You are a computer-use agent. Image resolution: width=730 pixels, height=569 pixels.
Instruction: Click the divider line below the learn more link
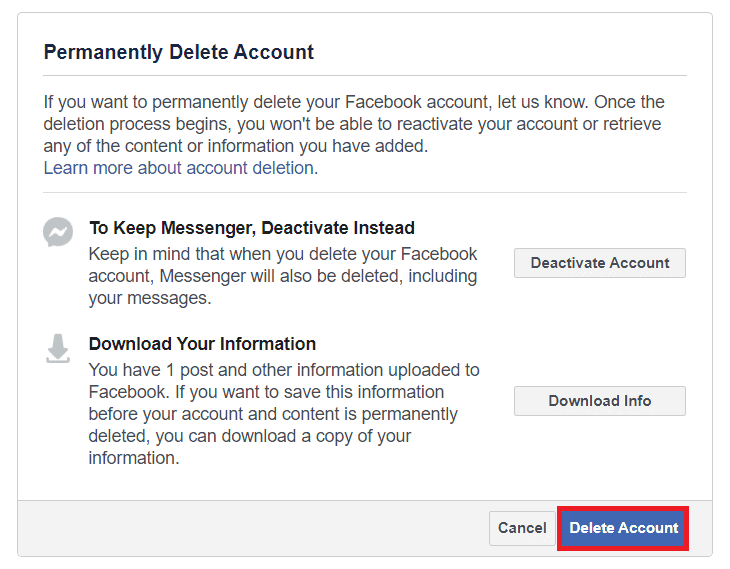[365, 192]
